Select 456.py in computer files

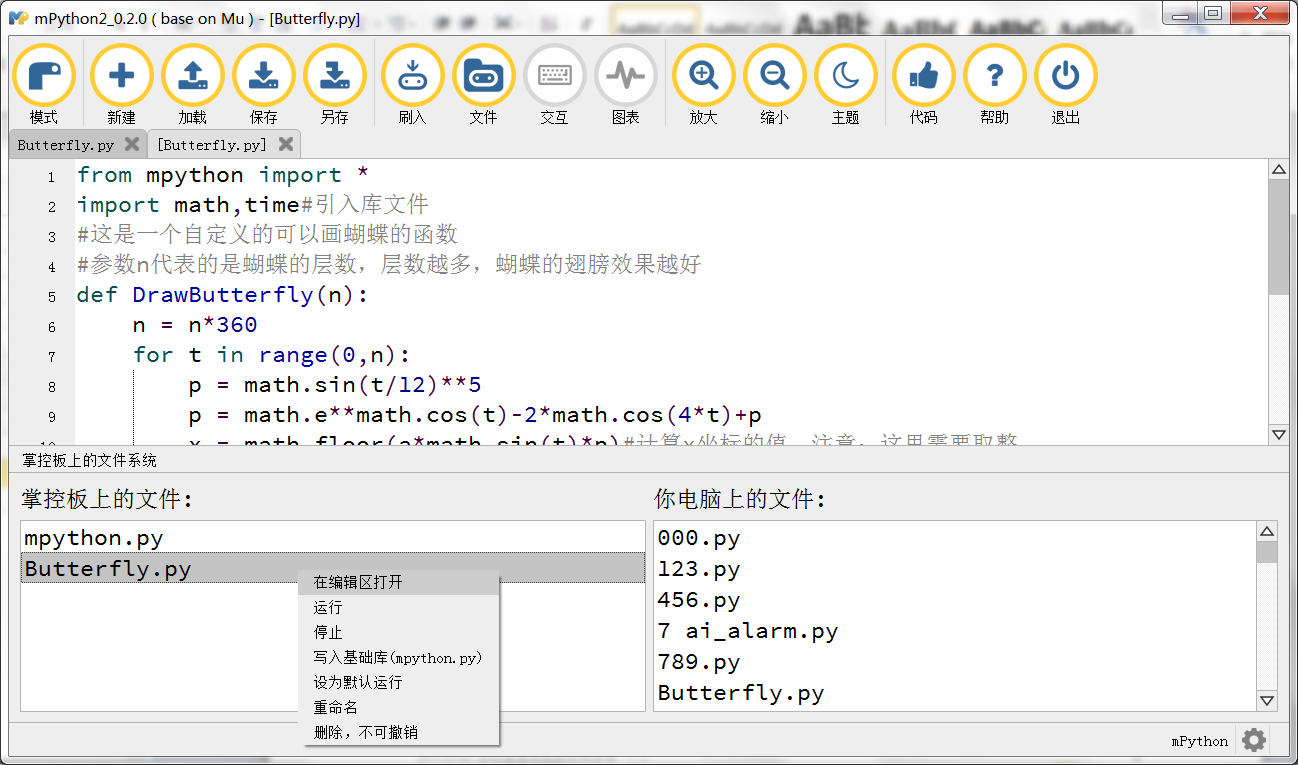pyautogui.click(x=955, y=600)
